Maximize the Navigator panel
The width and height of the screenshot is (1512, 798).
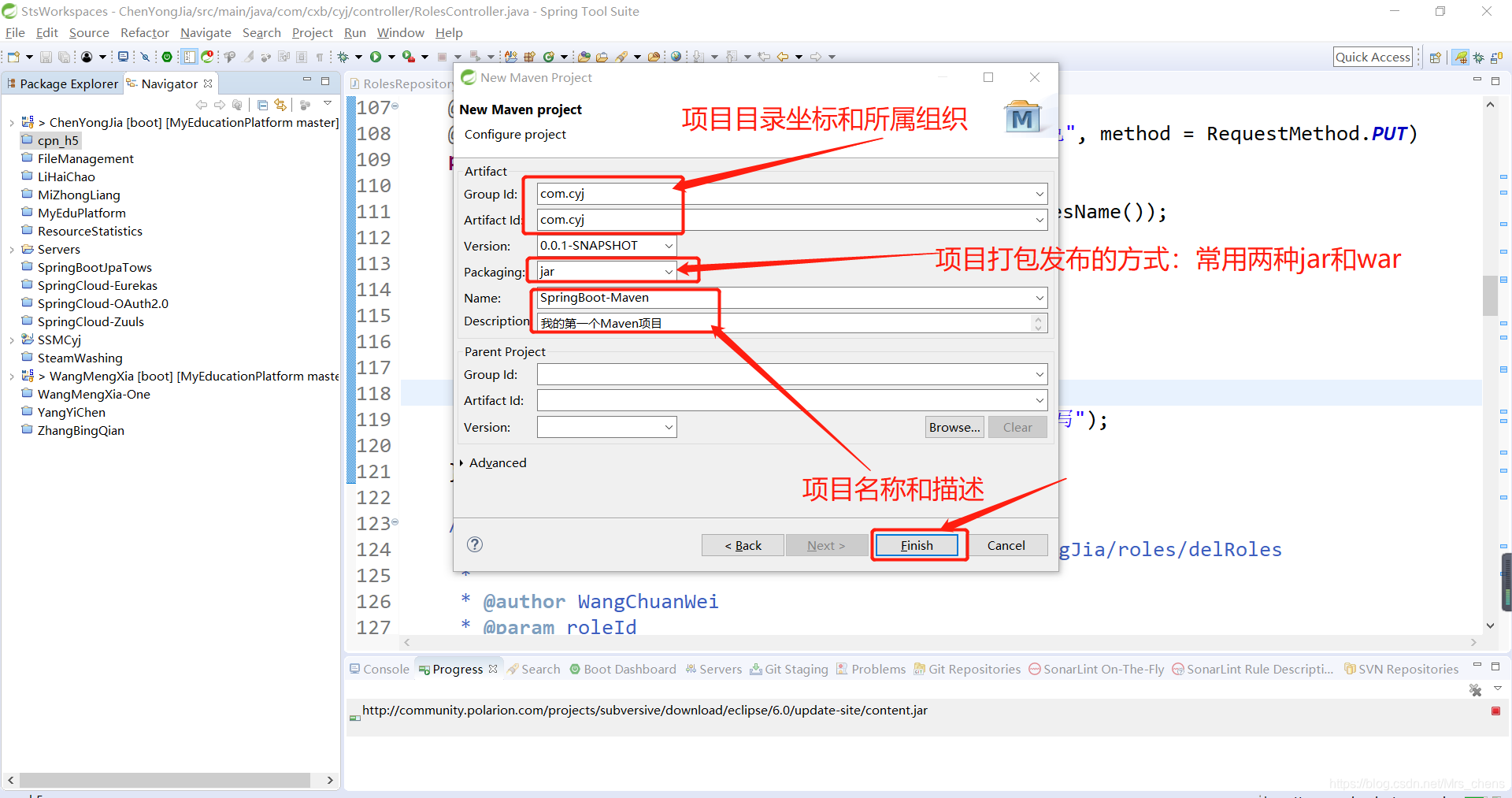point(325,80)
